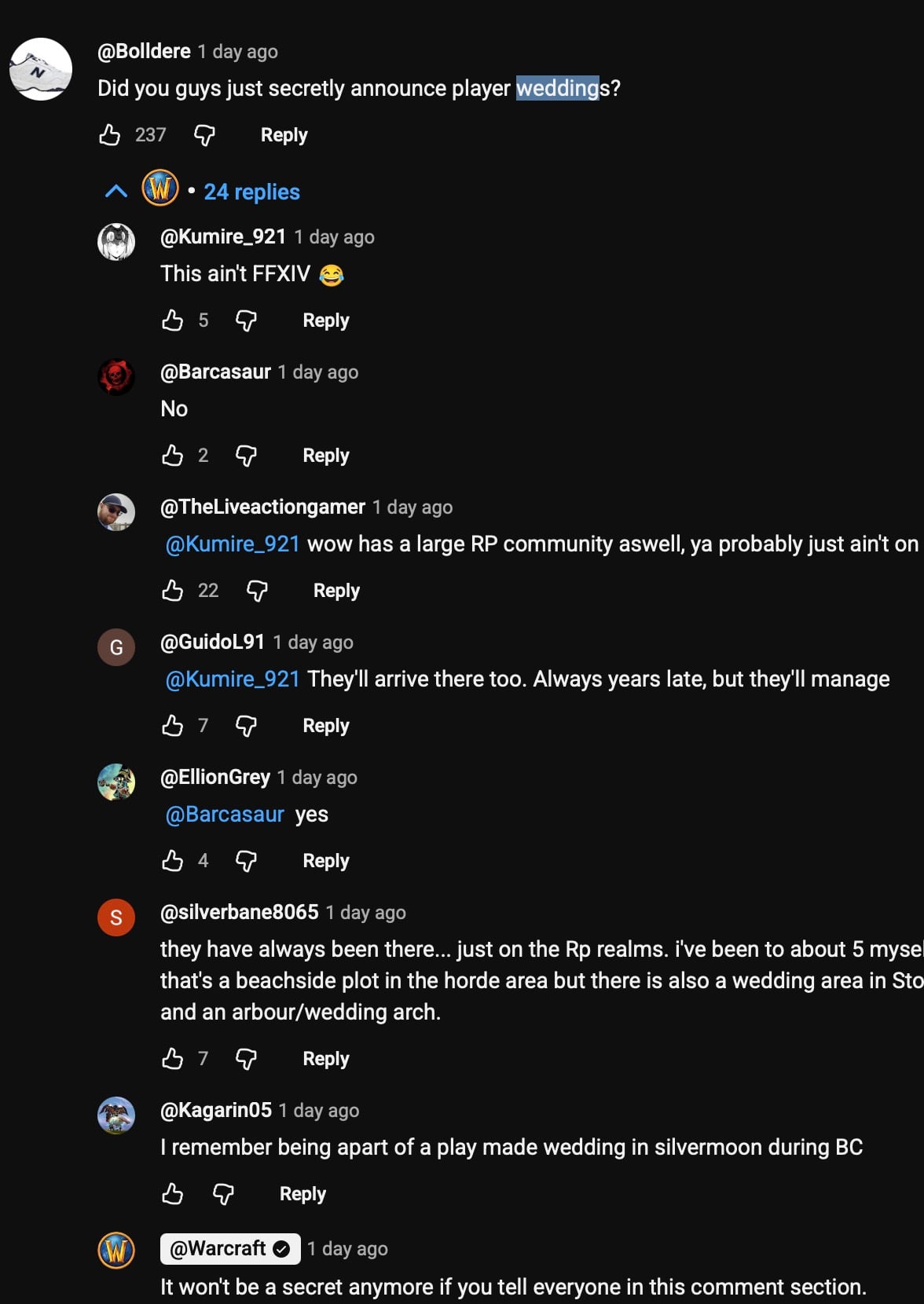This screenshot has height=1304, width=924.
Task: Reply to Kumire_921's comment
Action: (326, 321)
